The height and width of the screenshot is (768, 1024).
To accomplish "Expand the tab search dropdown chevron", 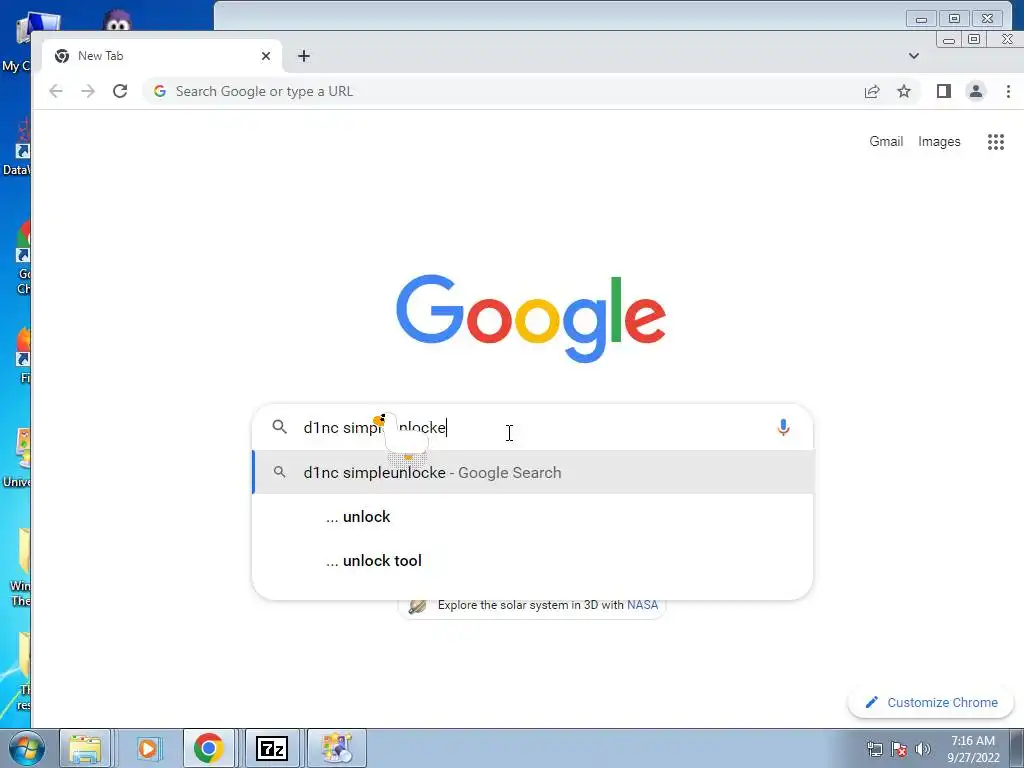I will (914, 56).
